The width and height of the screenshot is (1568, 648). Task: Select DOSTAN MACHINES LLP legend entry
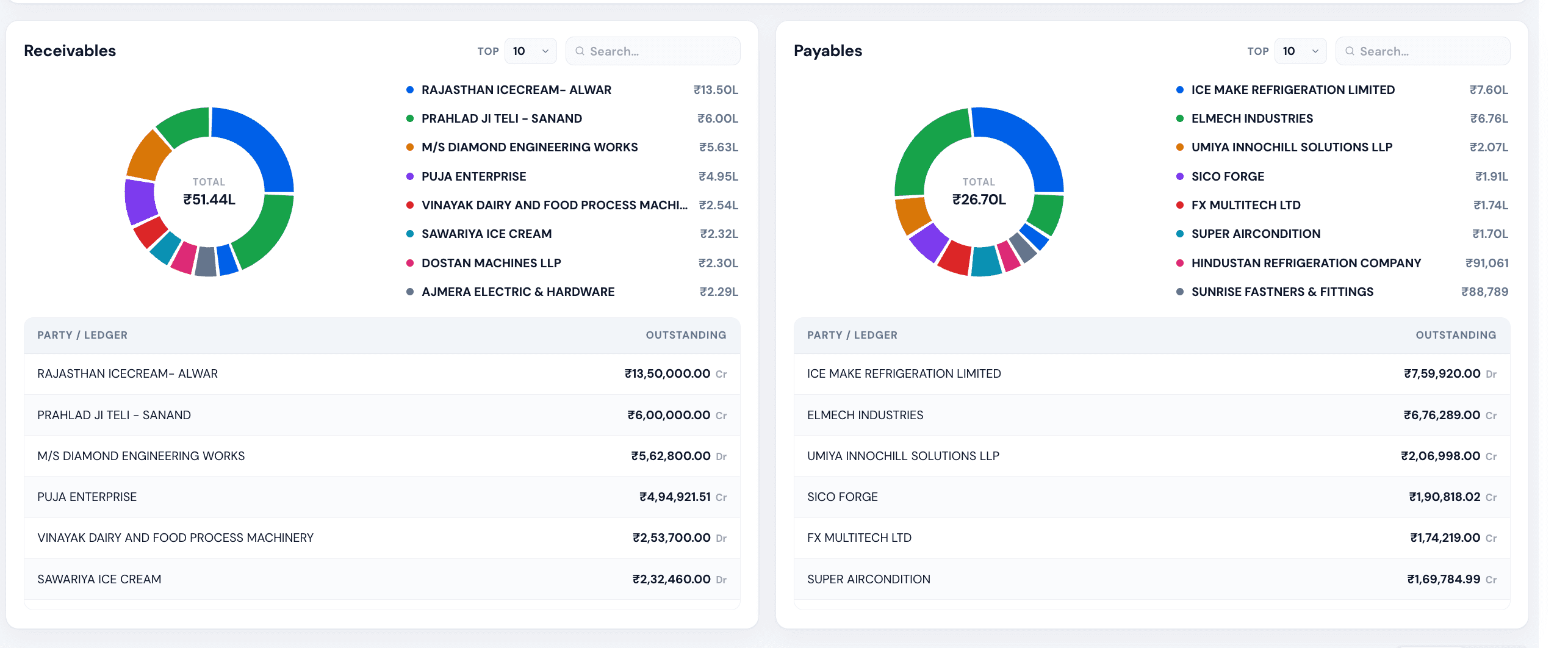pyautogui.click(x=572, y=263)
